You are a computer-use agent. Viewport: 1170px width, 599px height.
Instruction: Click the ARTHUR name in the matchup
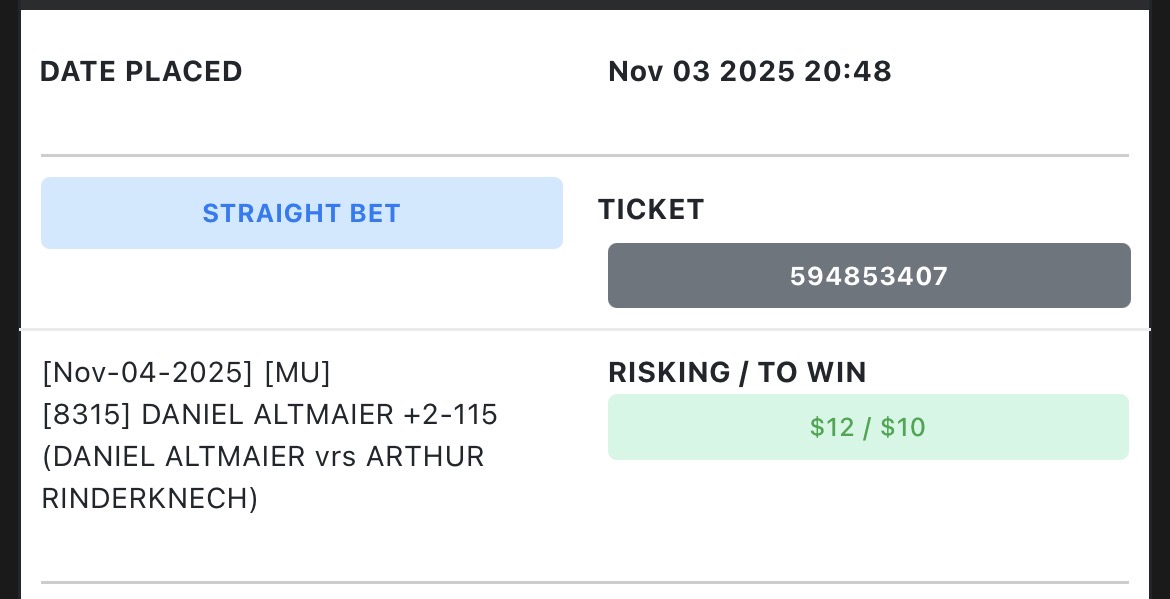coord(425,457)
